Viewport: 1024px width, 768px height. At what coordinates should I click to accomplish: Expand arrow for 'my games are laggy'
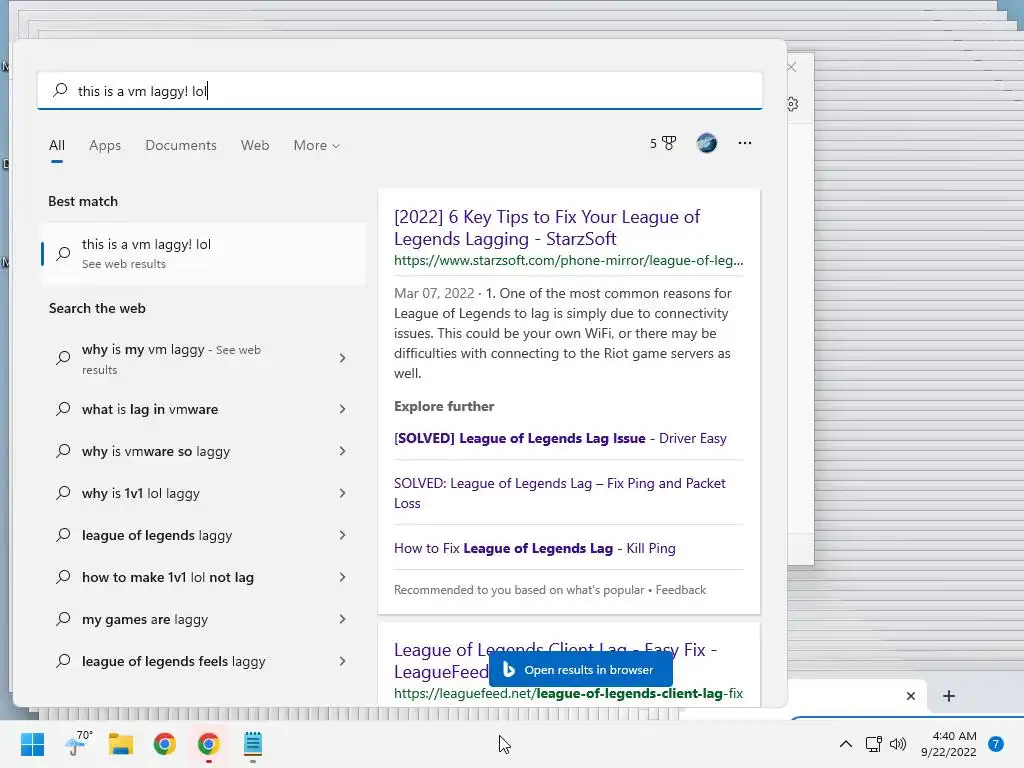click(342, 619)
